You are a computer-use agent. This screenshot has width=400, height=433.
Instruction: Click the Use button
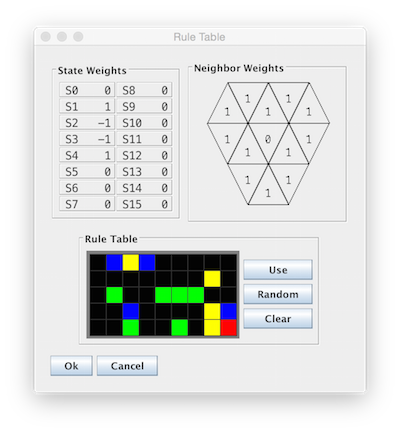278,270
